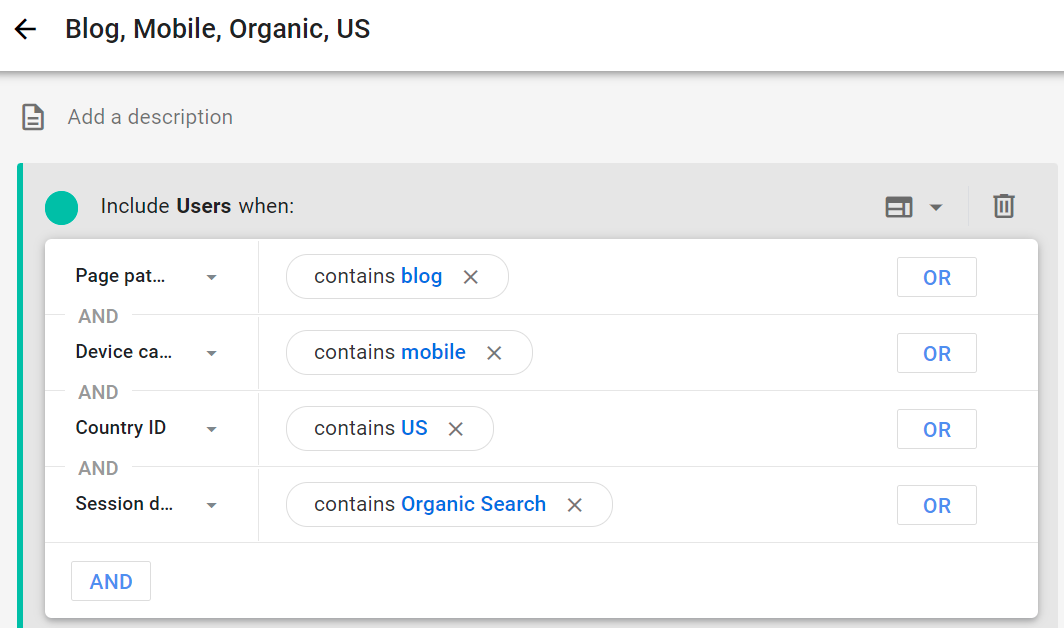Expand the Country ID dimension dropdown
The height and width of the screenshot is (628, 1064).
(211, 429)
